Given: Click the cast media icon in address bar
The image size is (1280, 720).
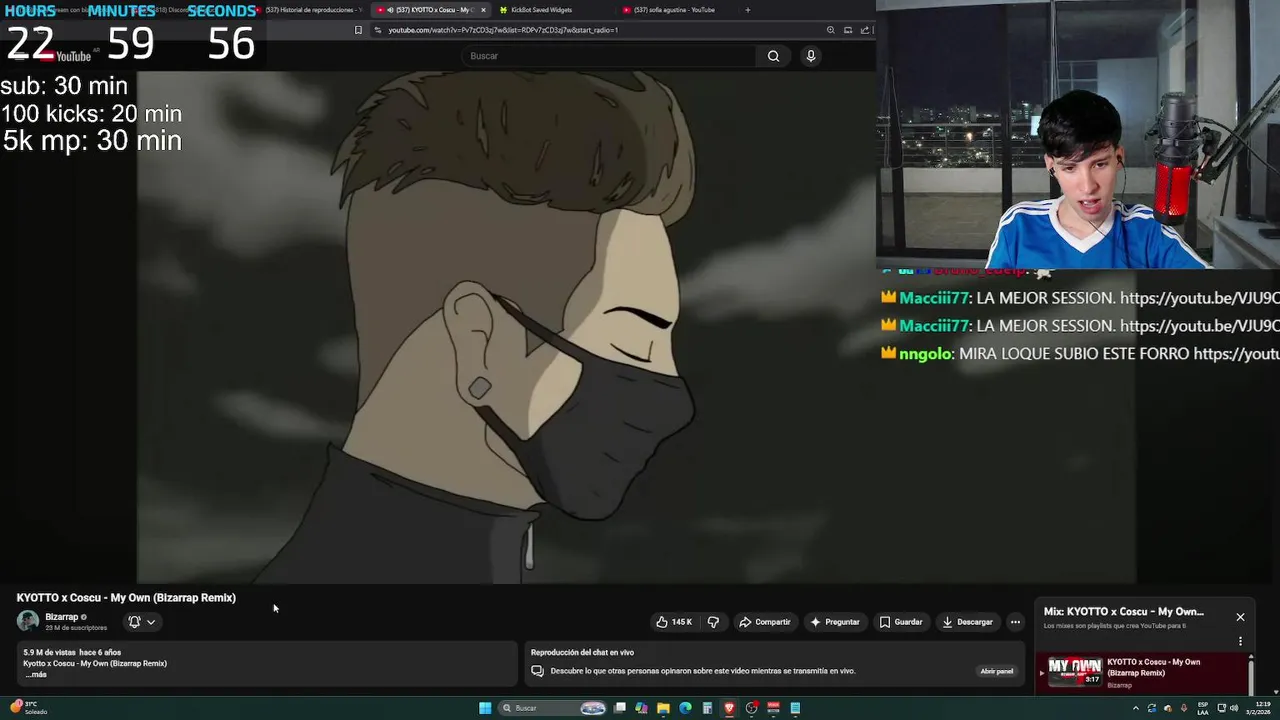Looking at the screenshot, I should point(848,30).
